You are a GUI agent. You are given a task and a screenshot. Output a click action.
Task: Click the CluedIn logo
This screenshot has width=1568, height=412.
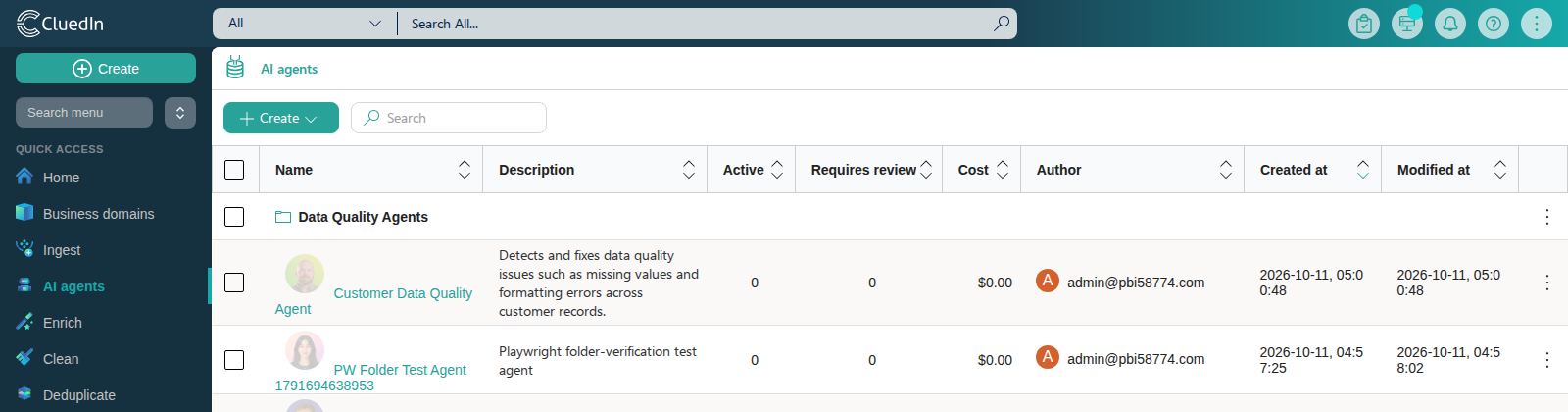[x=61, y=24]
